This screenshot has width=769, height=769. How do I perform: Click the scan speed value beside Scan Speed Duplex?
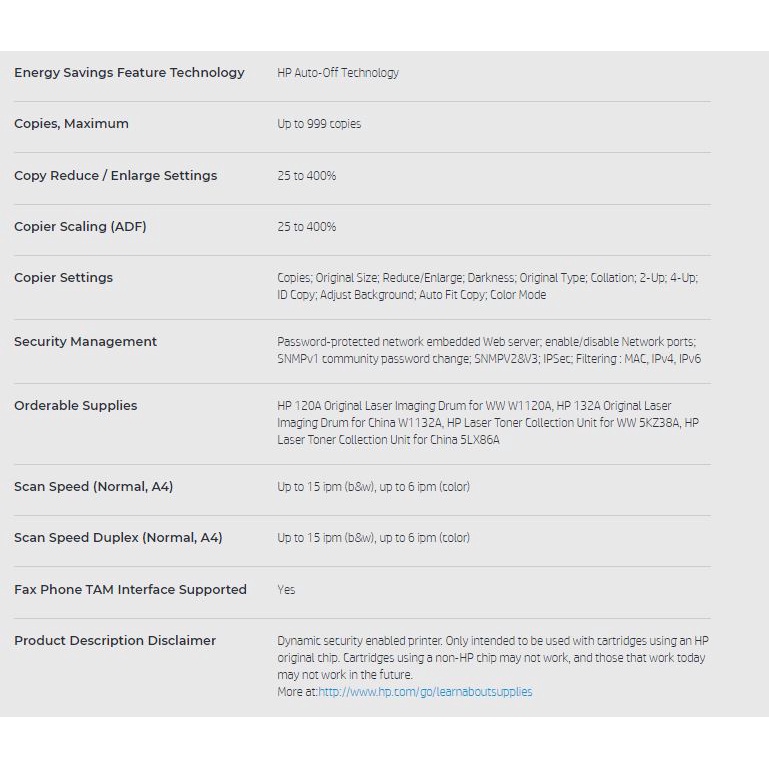[x=373, y=538]
